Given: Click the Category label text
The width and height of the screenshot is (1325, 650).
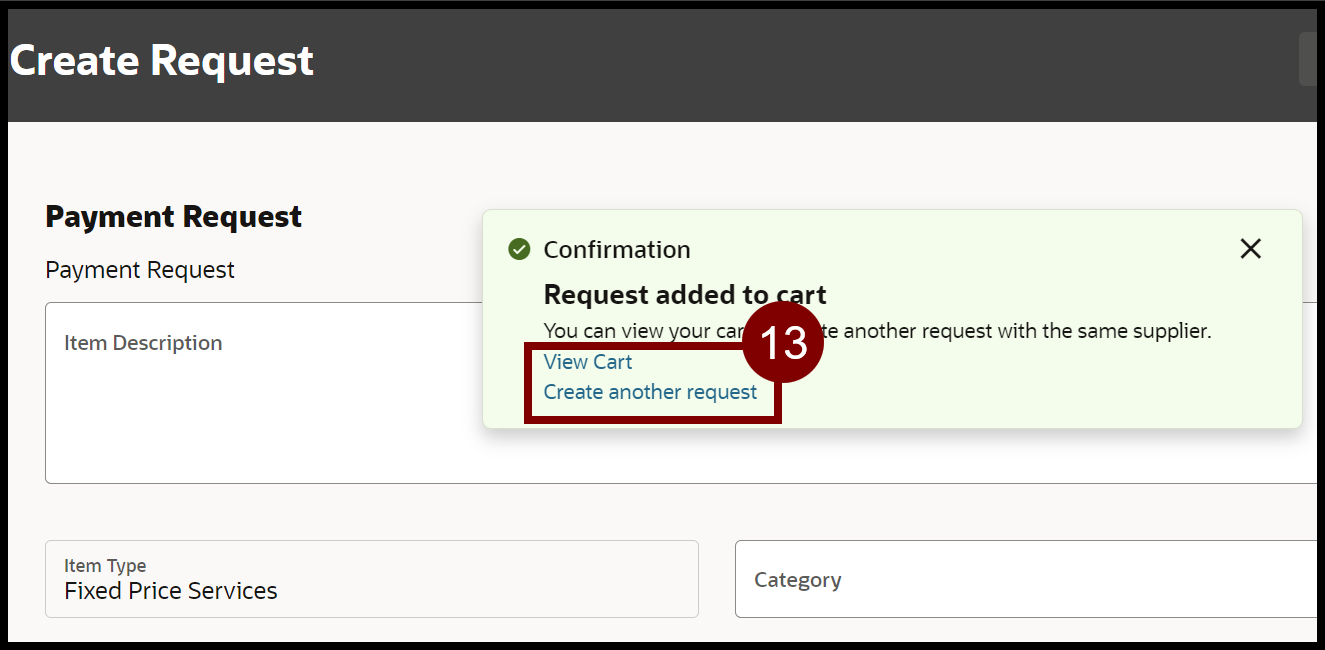Looking at the screenshot, I should coord(797,580).
